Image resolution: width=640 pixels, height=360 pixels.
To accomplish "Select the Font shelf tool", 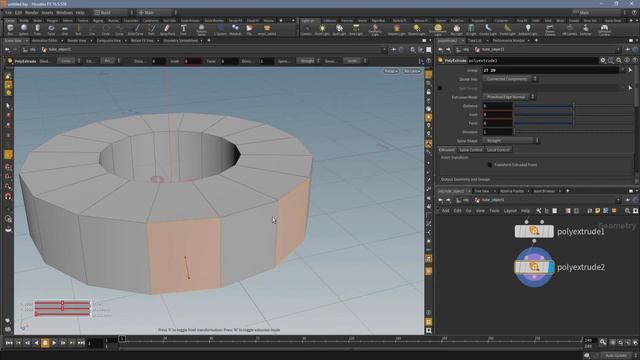I will pos(183,29).
